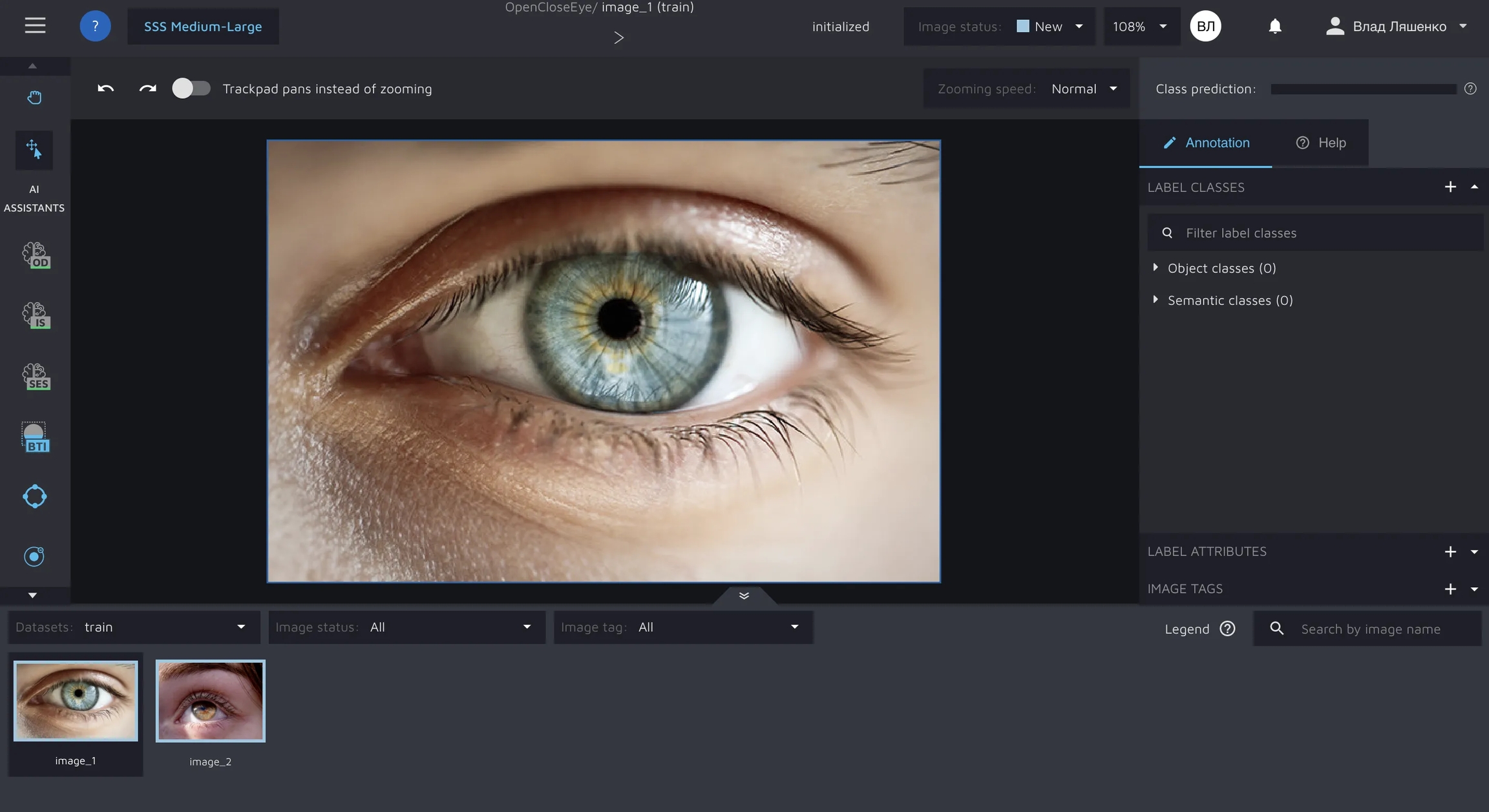Select the pan hand tool
This screenshot has width=1489, height=812.
click(x=34, y=98)
